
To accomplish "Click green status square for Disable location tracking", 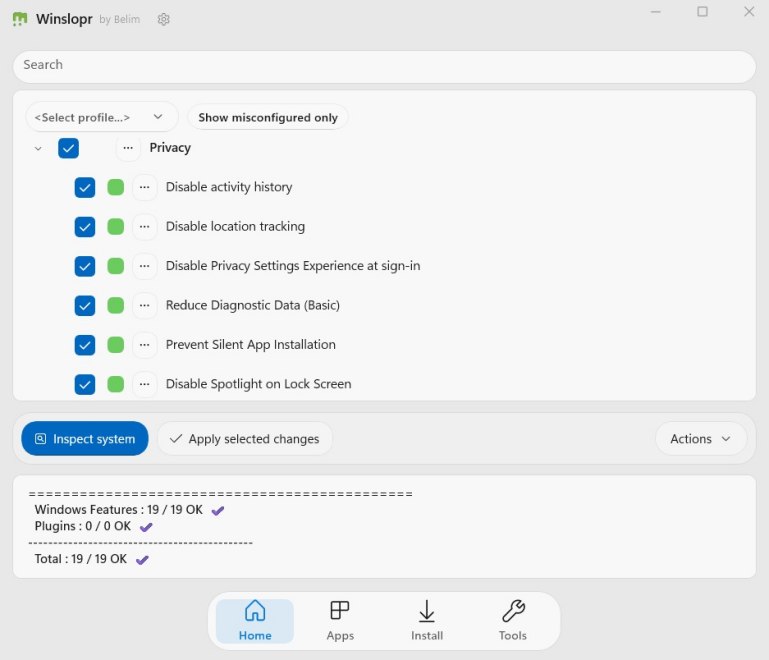I will [116, 227].
